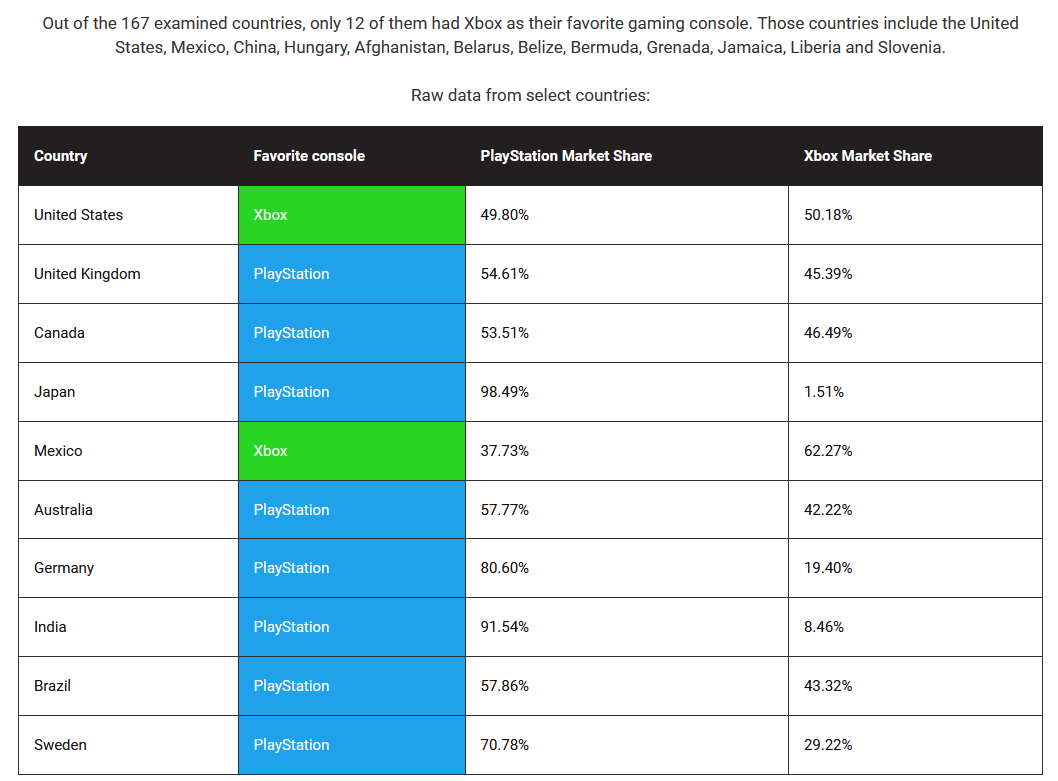Click the United Kingdom country cell
This screenshot has height=781, width=1058.
click(x=128, y=274)
